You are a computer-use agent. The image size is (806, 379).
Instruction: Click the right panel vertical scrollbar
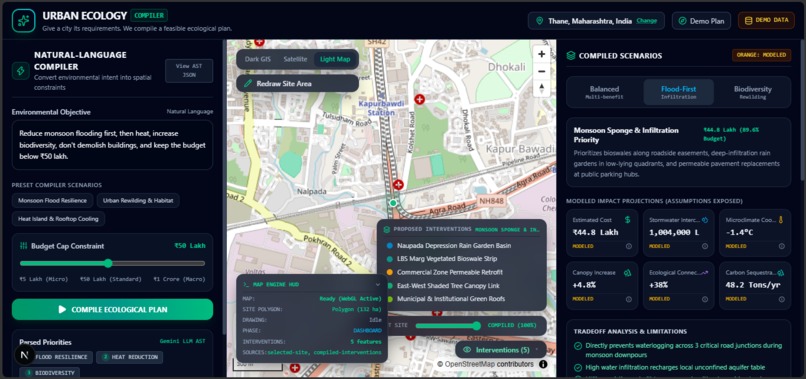pyautogui.click(x=802, y=111)
